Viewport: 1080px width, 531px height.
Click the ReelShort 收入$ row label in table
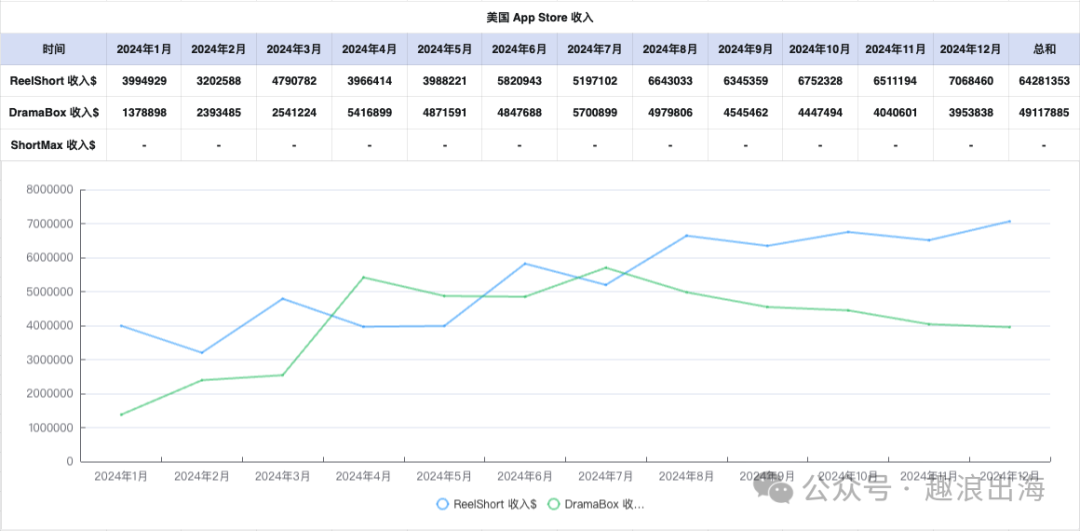pos(53,81)
